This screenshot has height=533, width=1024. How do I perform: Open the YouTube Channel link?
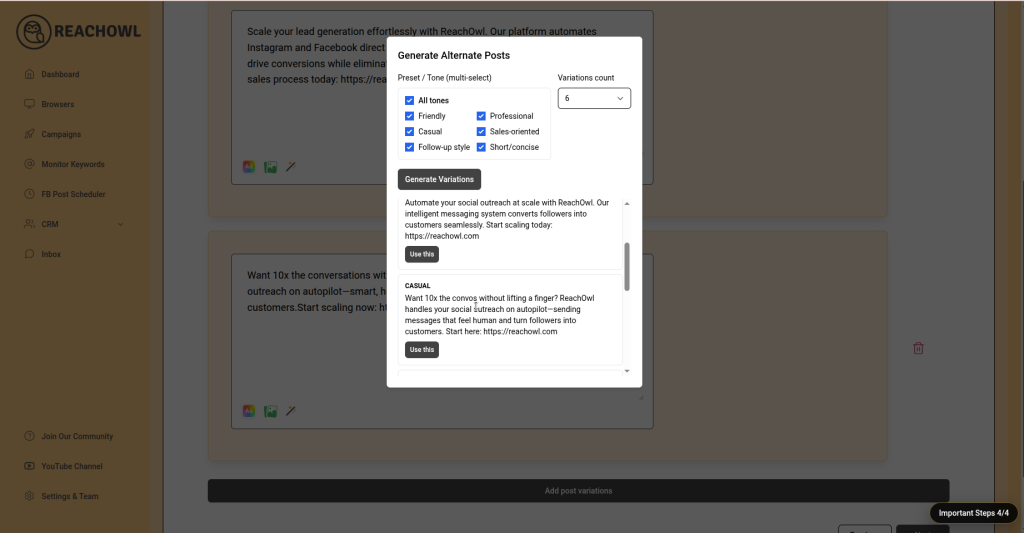[71, 466]
